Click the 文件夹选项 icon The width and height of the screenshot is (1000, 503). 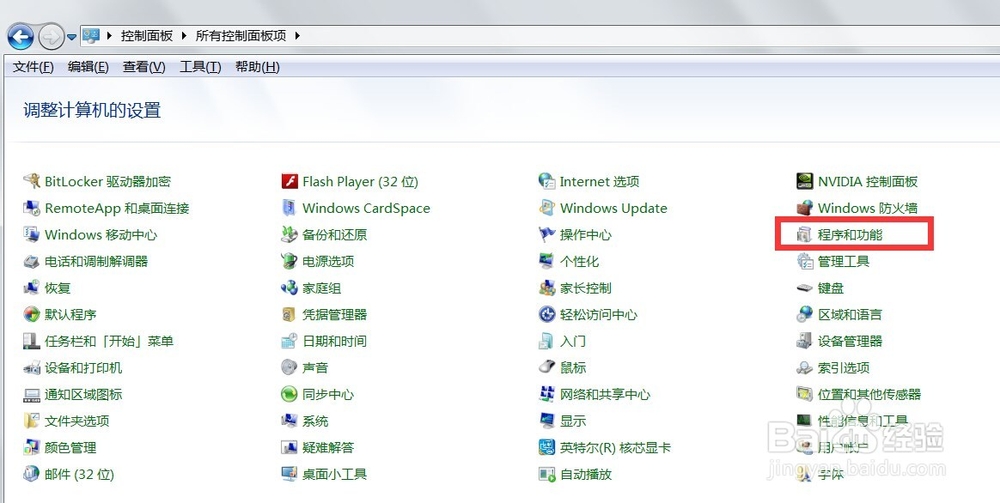pos(31,421)
